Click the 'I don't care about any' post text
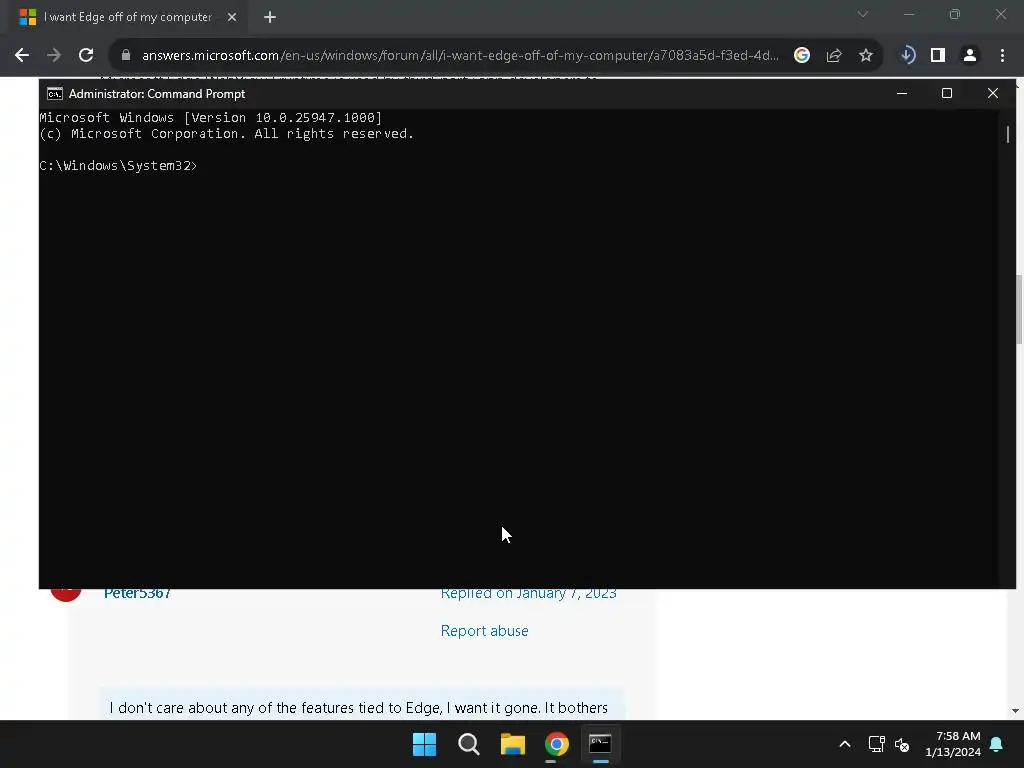This screenshot has width=1024, height=768. [x=359, y=708]
